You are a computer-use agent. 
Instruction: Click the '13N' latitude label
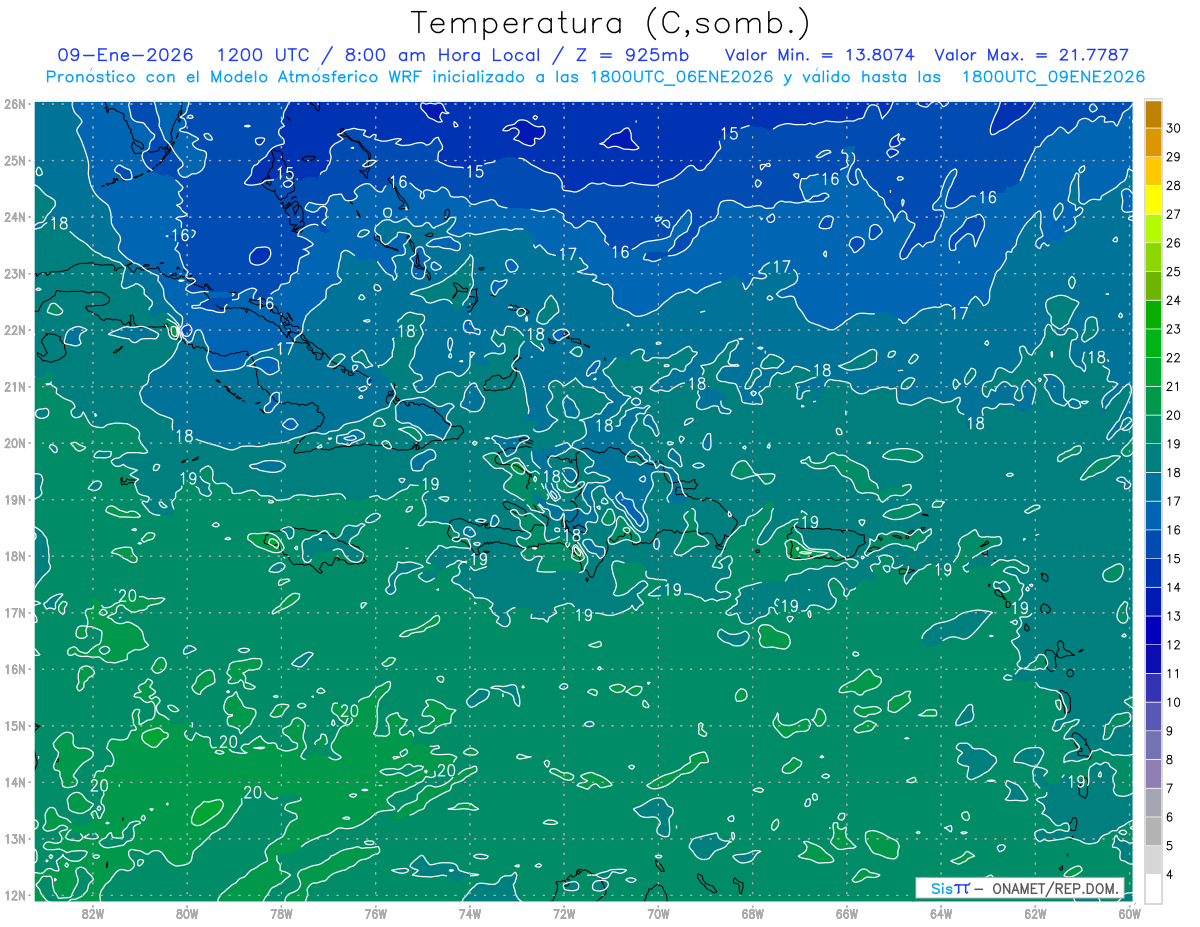pyautogui.click(x=14, y=839)
